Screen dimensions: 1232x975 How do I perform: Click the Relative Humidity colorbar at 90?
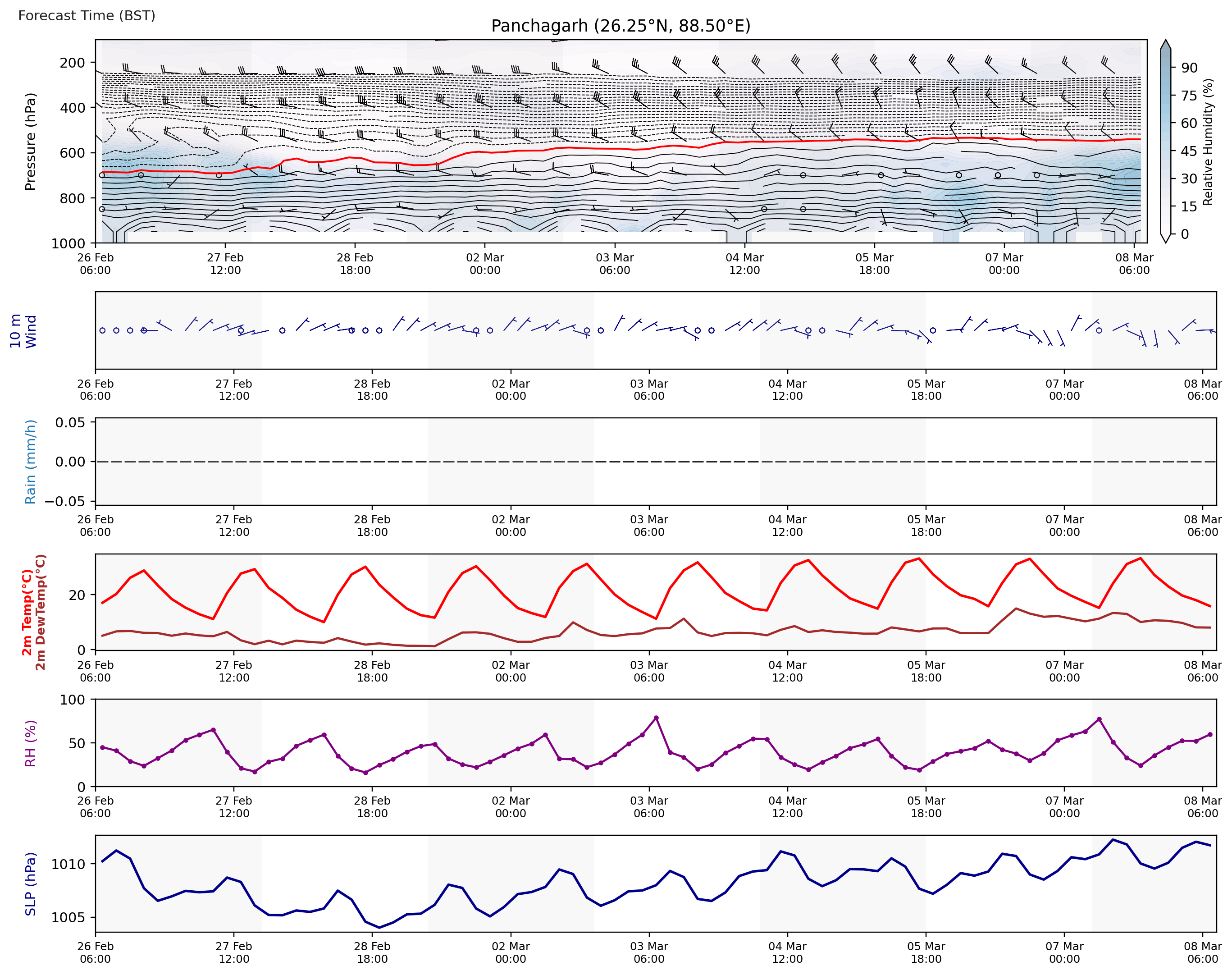1166,68
